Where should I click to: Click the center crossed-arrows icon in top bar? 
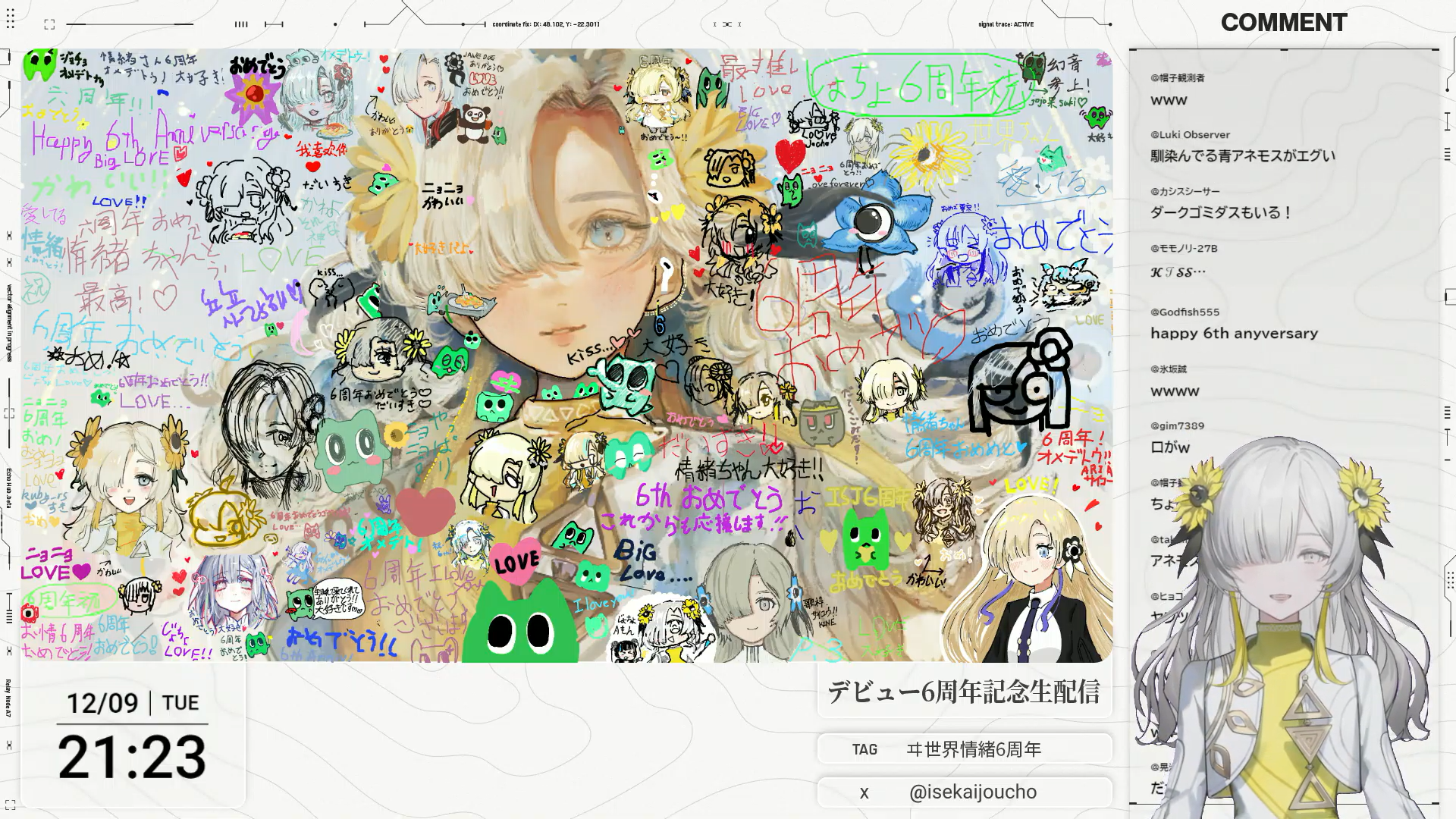pyautogui.click(x=726, y=24)
